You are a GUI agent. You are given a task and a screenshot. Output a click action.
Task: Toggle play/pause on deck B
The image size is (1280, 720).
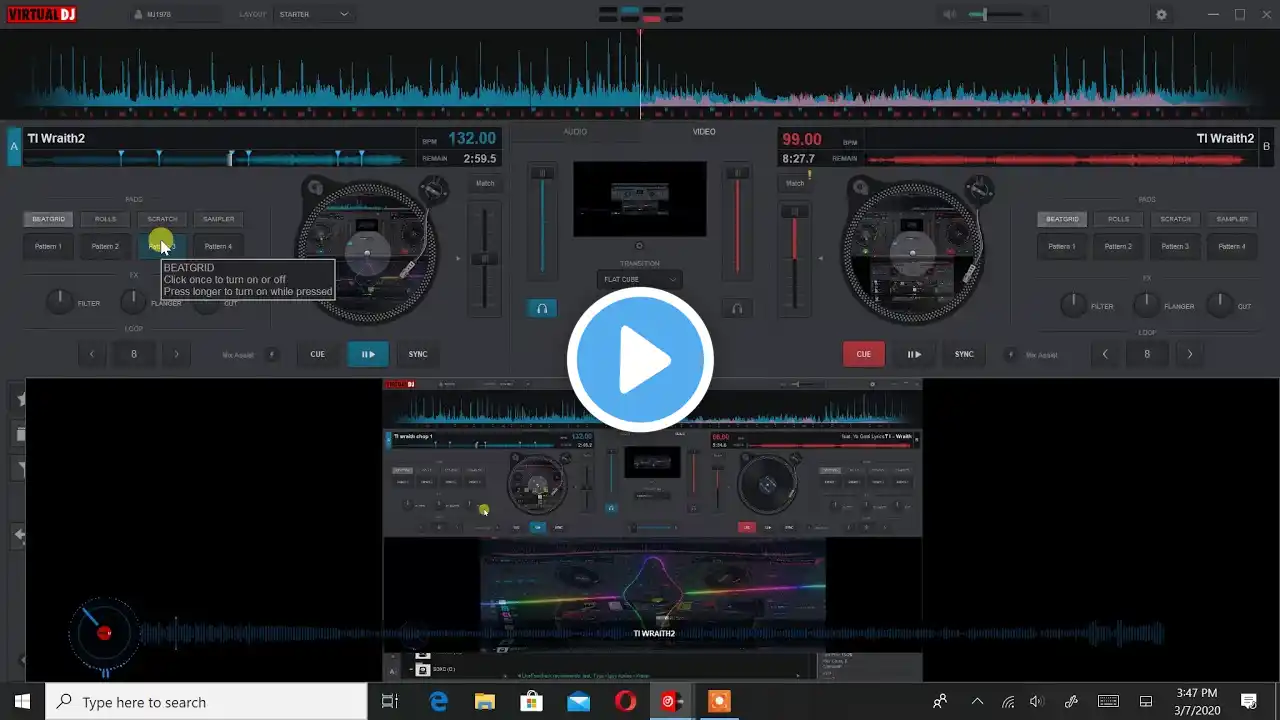(x=914, y=354)
